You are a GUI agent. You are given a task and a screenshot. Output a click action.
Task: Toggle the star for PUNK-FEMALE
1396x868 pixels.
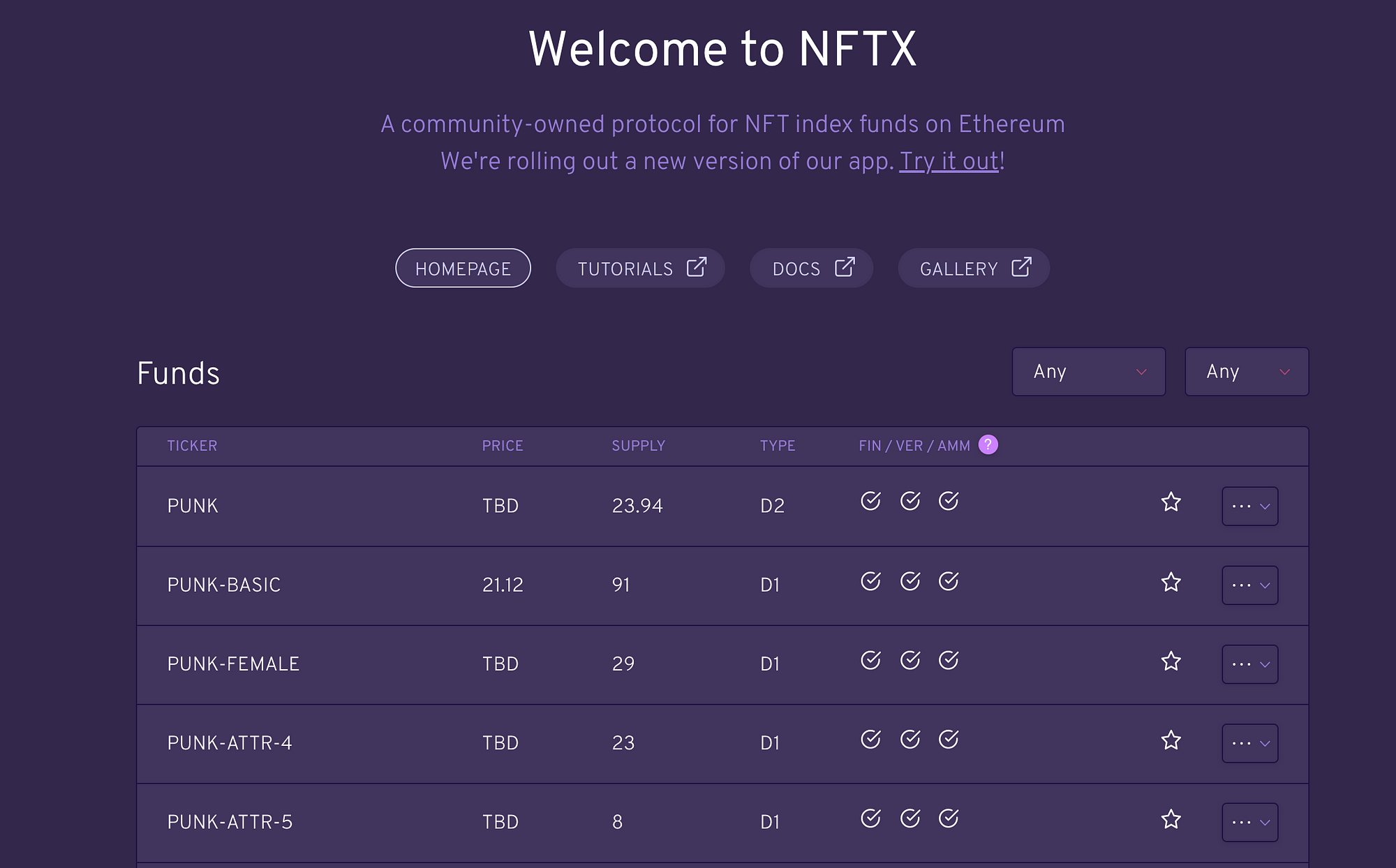pyautogui.click(x=1171, y=661)
